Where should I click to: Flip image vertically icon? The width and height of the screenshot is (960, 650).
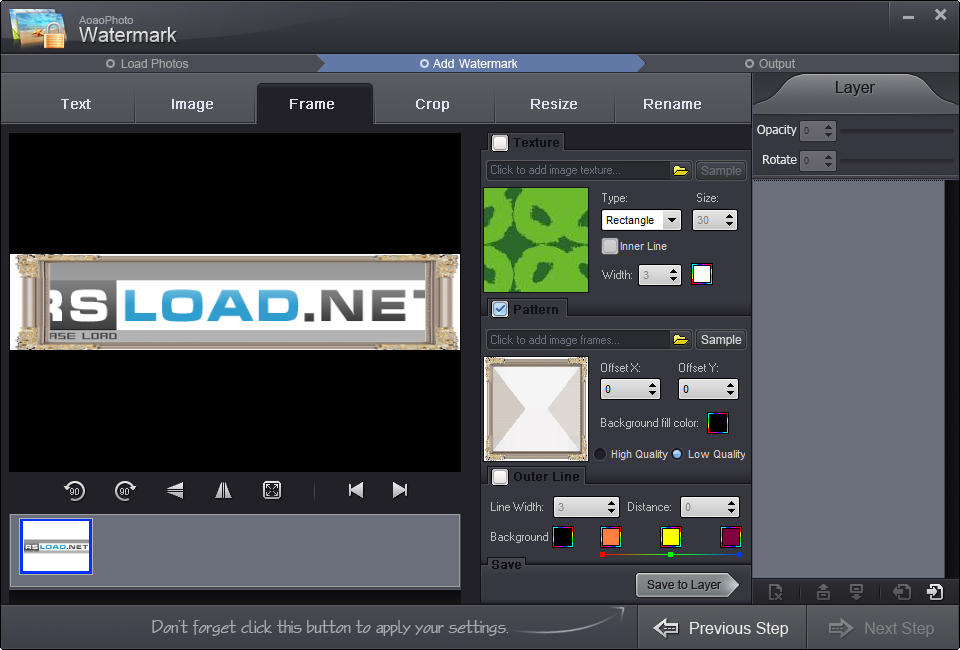coord(175,490)
